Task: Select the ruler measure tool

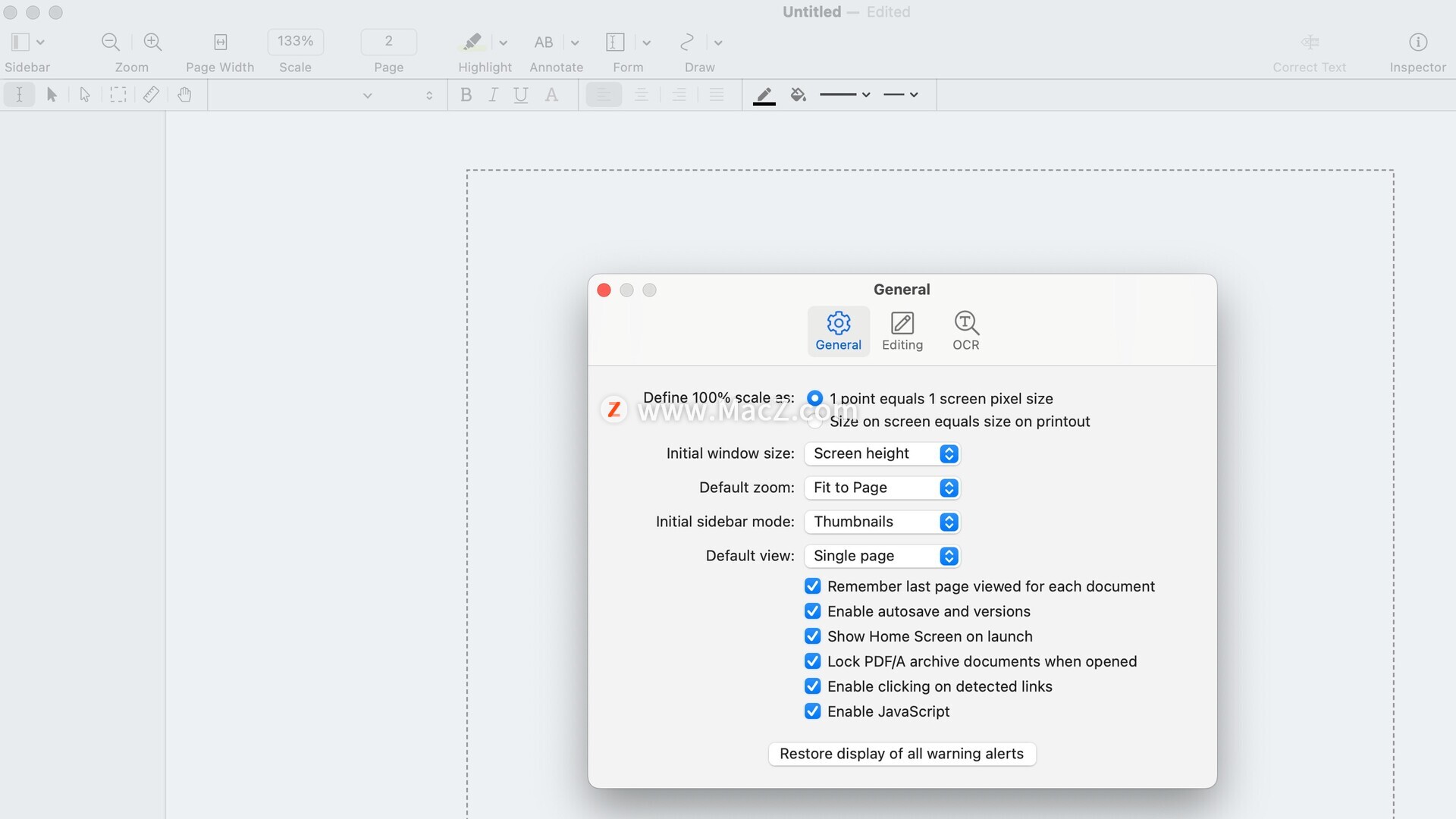Action: coord(151,95)
